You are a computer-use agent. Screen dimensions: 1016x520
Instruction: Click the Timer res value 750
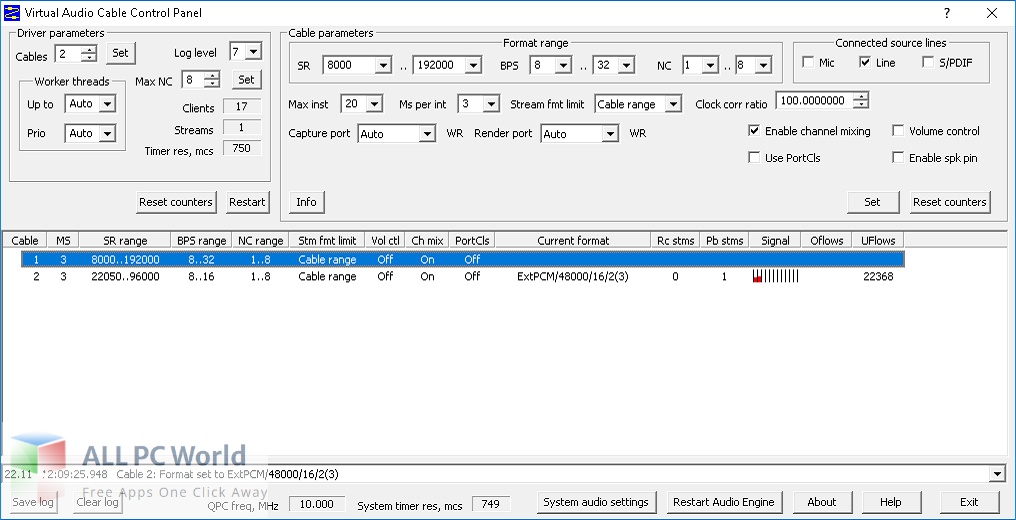coord(242,148)
